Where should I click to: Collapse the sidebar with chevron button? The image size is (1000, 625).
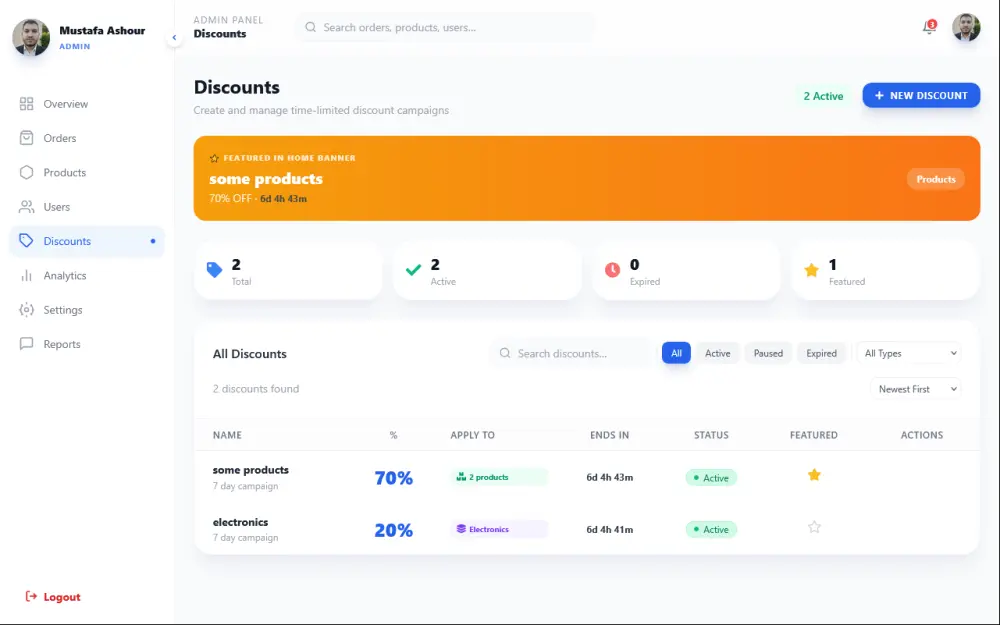[x=174, y=38]
